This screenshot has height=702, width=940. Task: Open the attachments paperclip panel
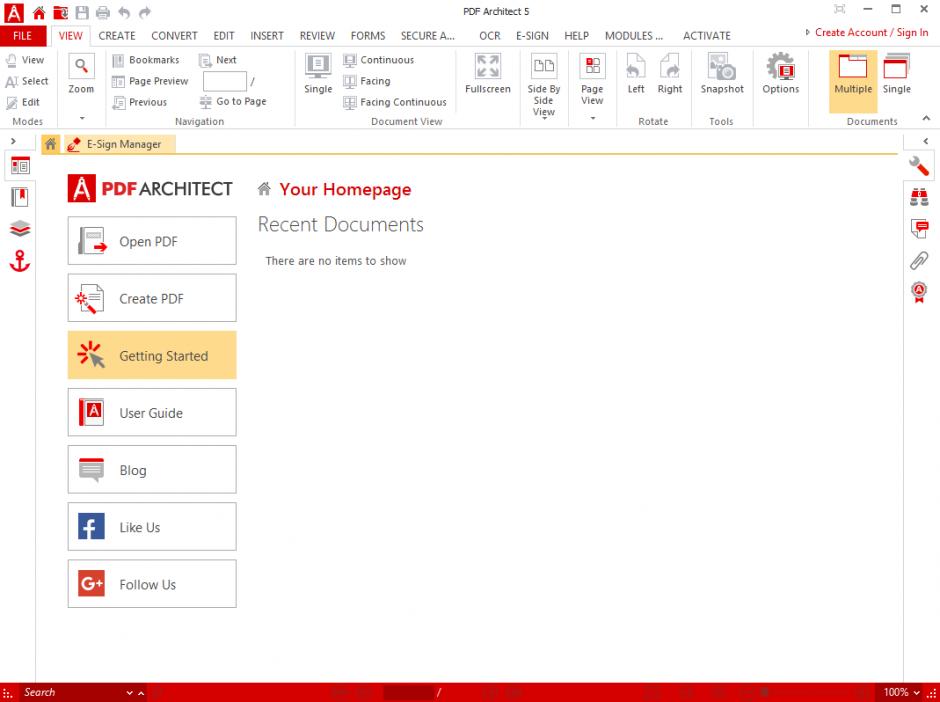[918, 261]
